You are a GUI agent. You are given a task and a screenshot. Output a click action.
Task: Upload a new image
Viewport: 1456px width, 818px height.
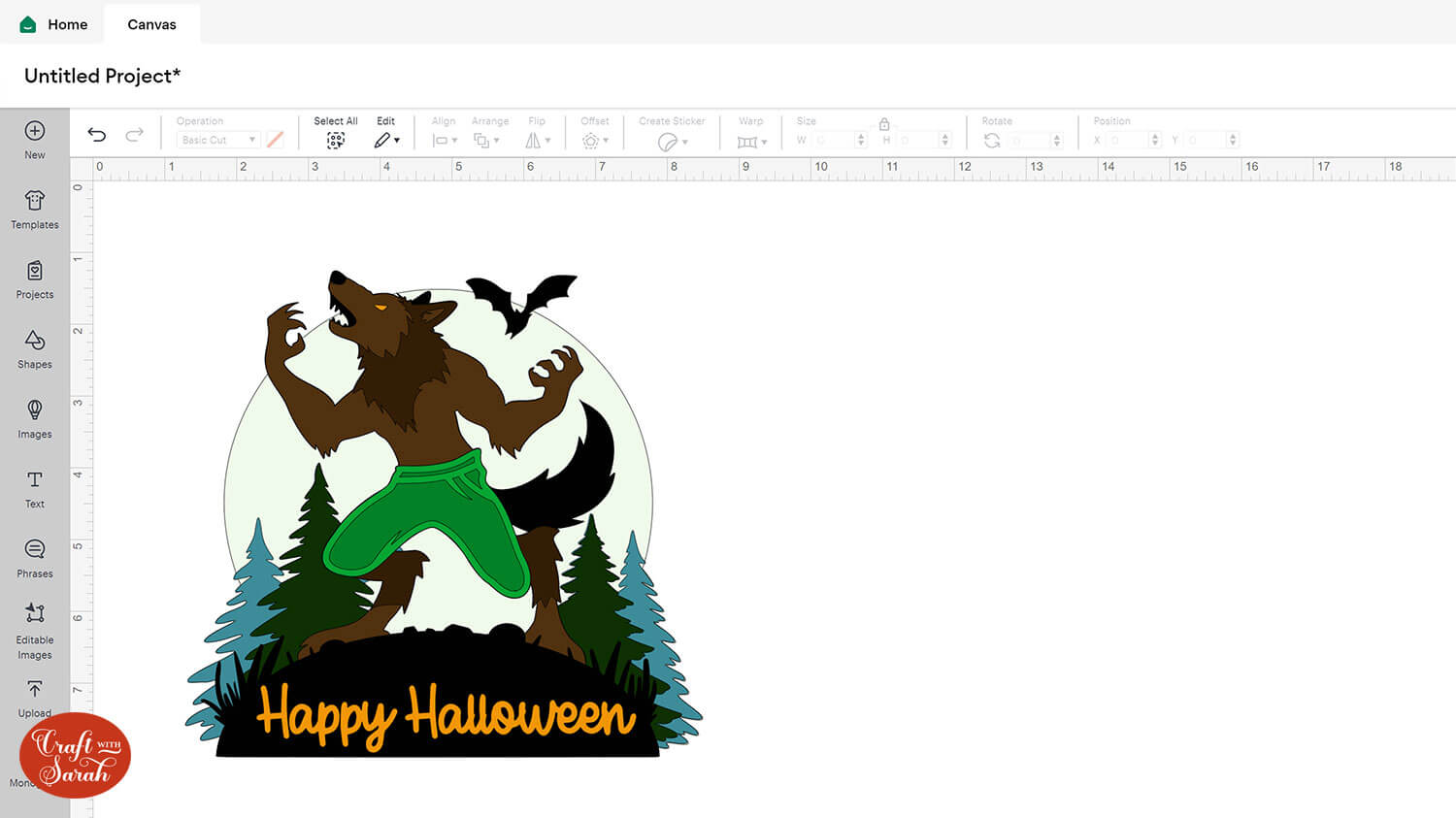34,697
